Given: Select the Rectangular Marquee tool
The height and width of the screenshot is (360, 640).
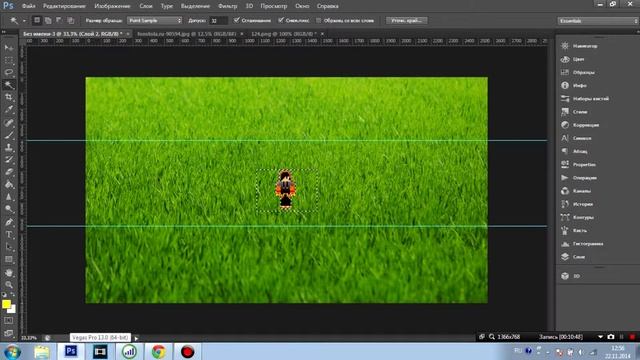Looking at the screenshot, I should [x=9, y=60].
